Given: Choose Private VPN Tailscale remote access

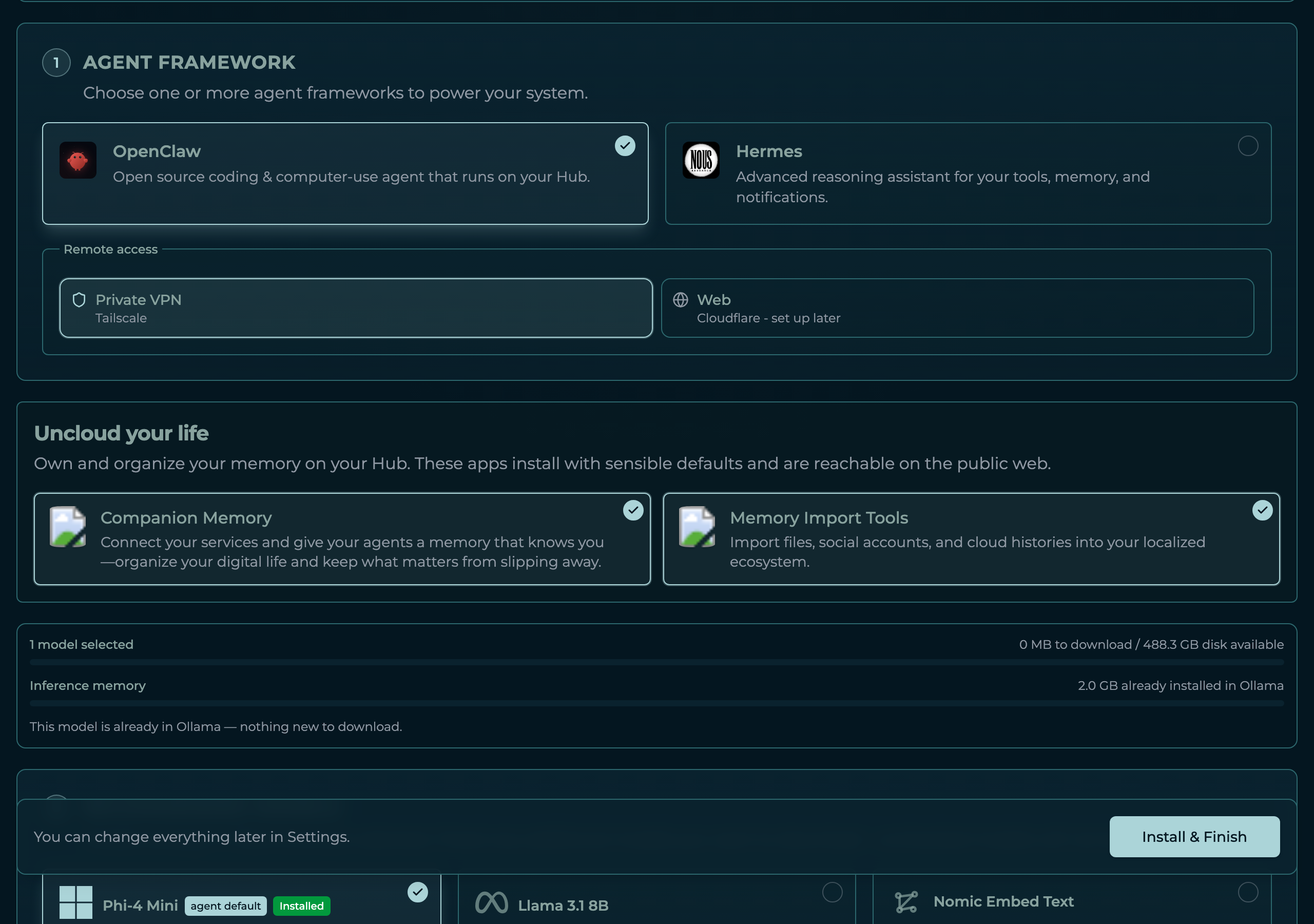Looking at the screenshot, I should 356,308.
